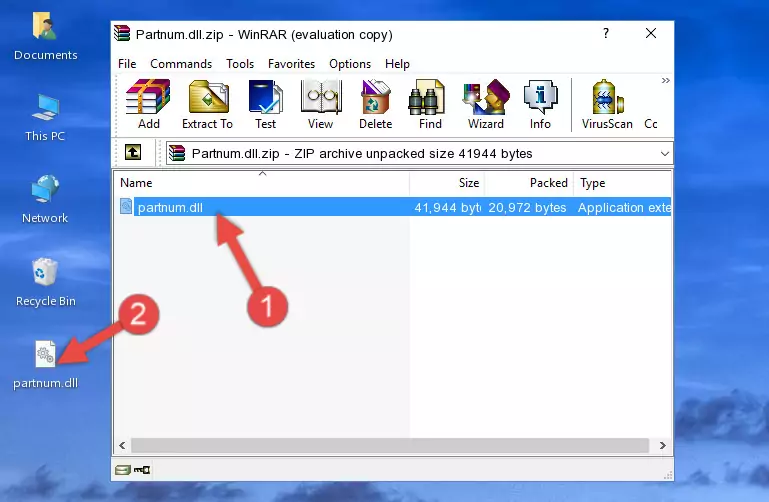Open the View file tool
Viewport: 769px width, 502px height.
(321, 104)
